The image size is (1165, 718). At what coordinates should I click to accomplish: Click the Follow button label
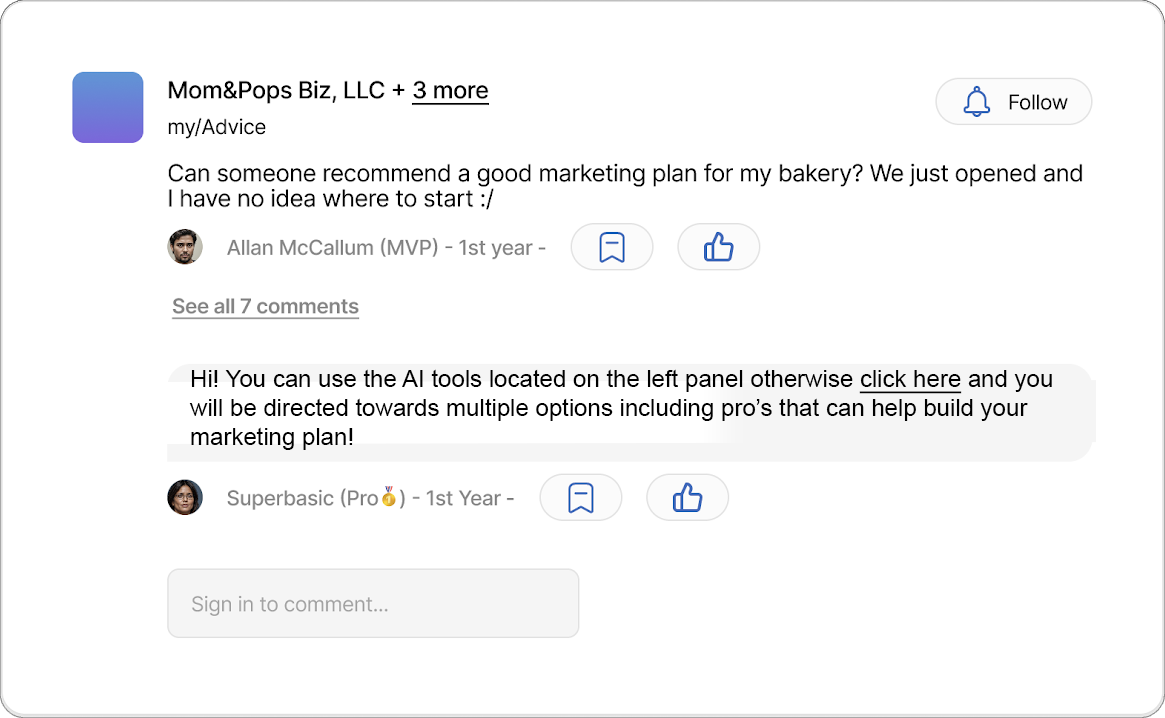point(1037,102)
